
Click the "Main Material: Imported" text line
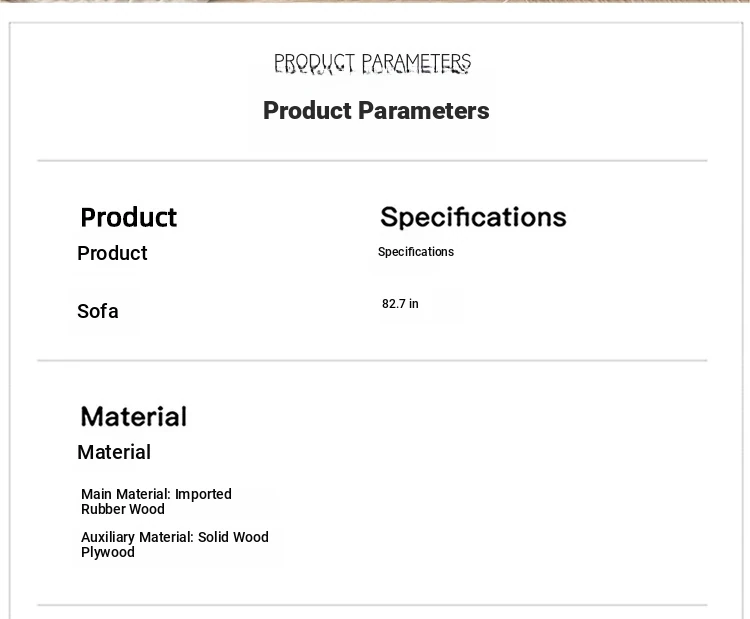click(x=156, y=494)
